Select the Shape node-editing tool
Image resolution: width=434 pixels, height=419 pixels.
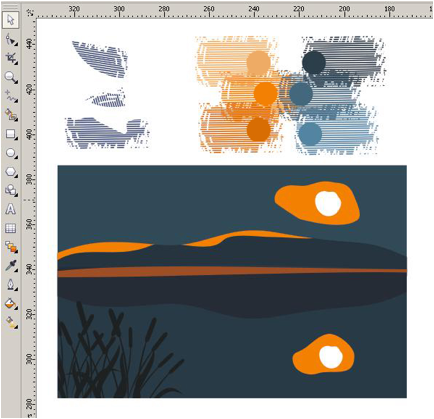pyautogui.click(x=11, y=41)
